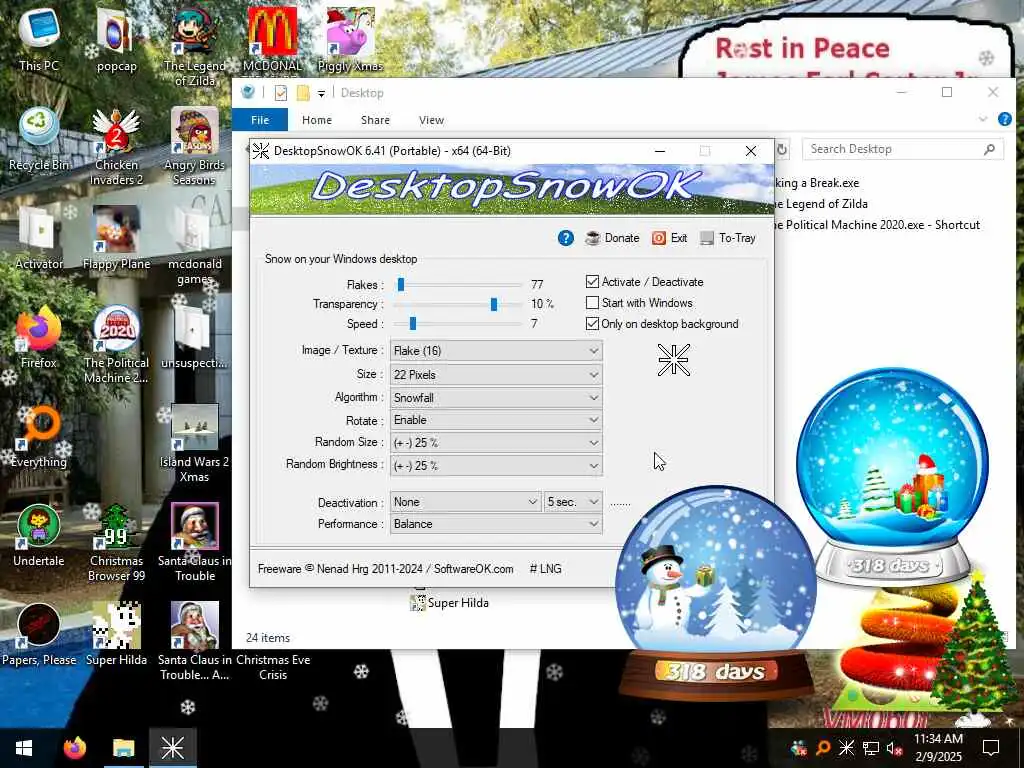Open Customize Quick Access Toolbar arrow
The height and width of the screenshot is (768, 1024).
pos(321,93)
